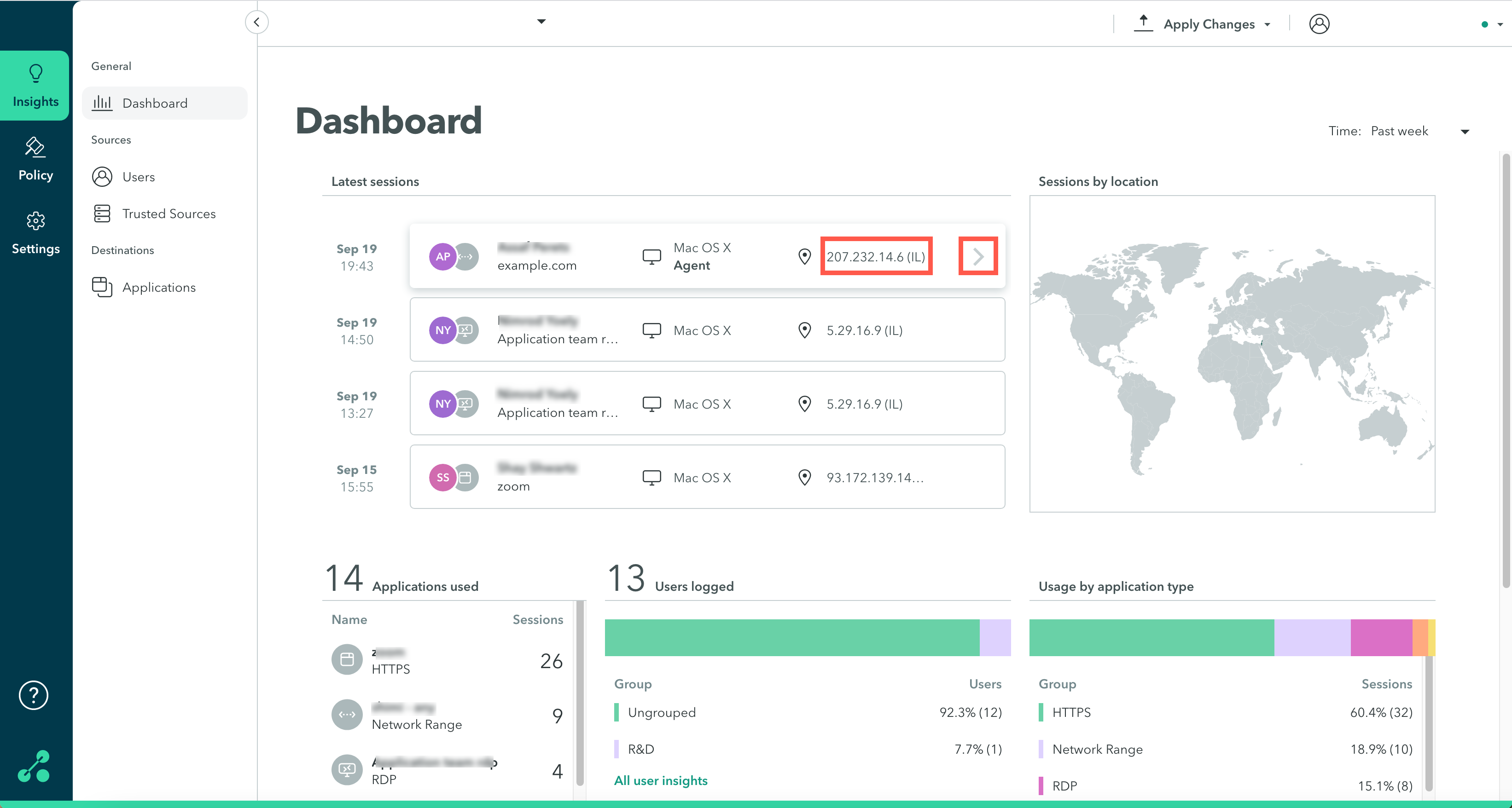1512x808 pixels.
Task: Click the help question mark icon
Action: click(x=34, y=695)
